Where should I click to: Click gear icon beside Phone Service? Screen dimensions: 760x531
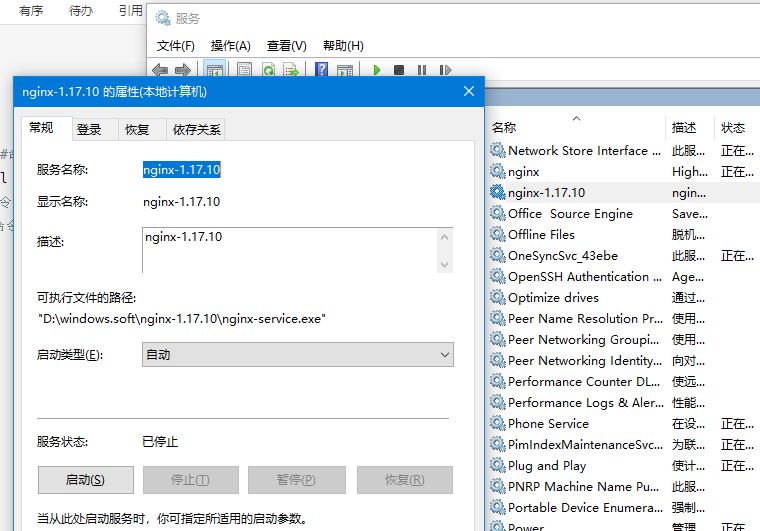coord(498,423)
